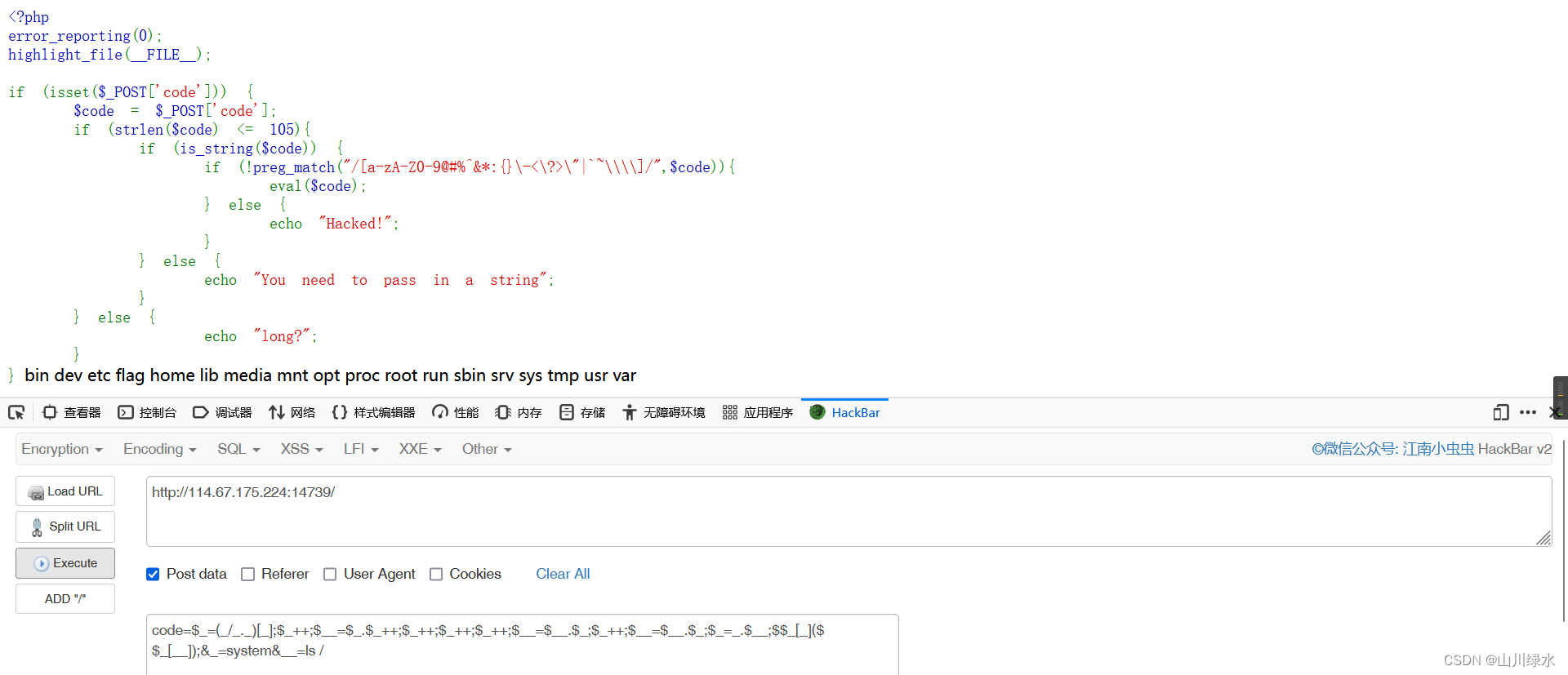Enable the User Agent checkbox
The height and width of the screenshot is (675, 1568).
click(330, 574)
